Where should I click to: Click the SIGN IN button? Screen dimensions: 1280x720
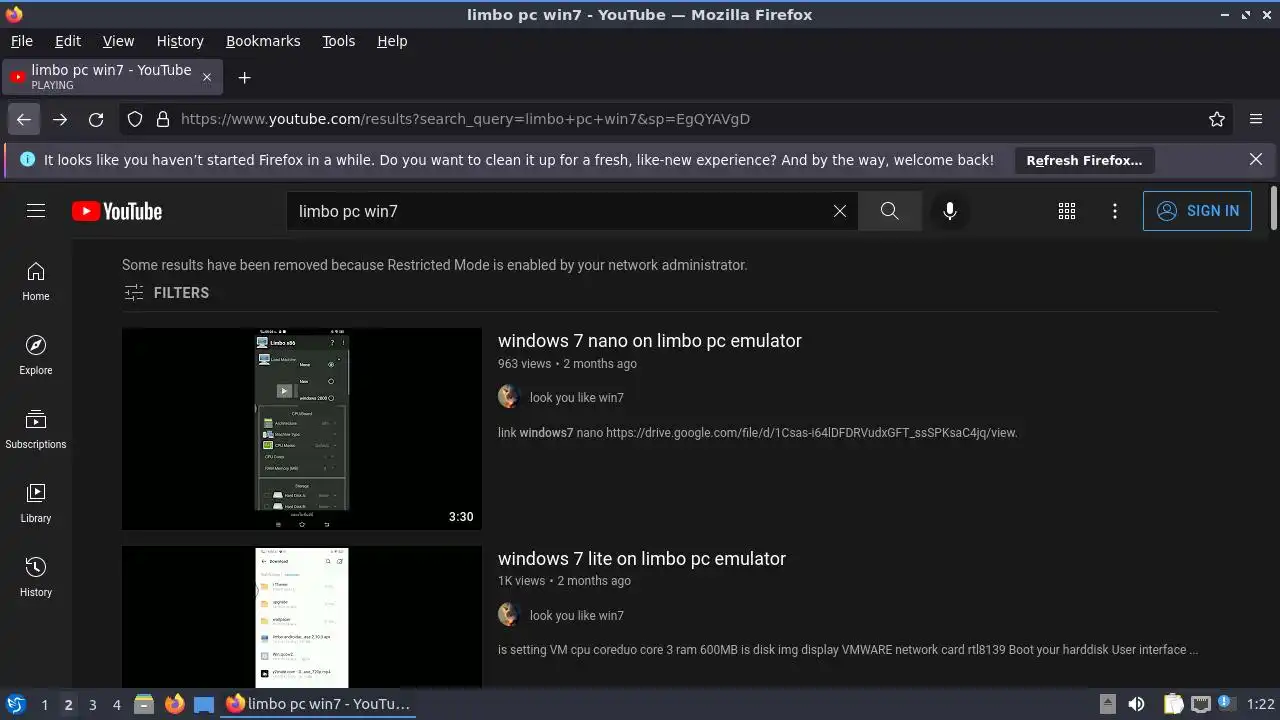[x=1197, y=211]
